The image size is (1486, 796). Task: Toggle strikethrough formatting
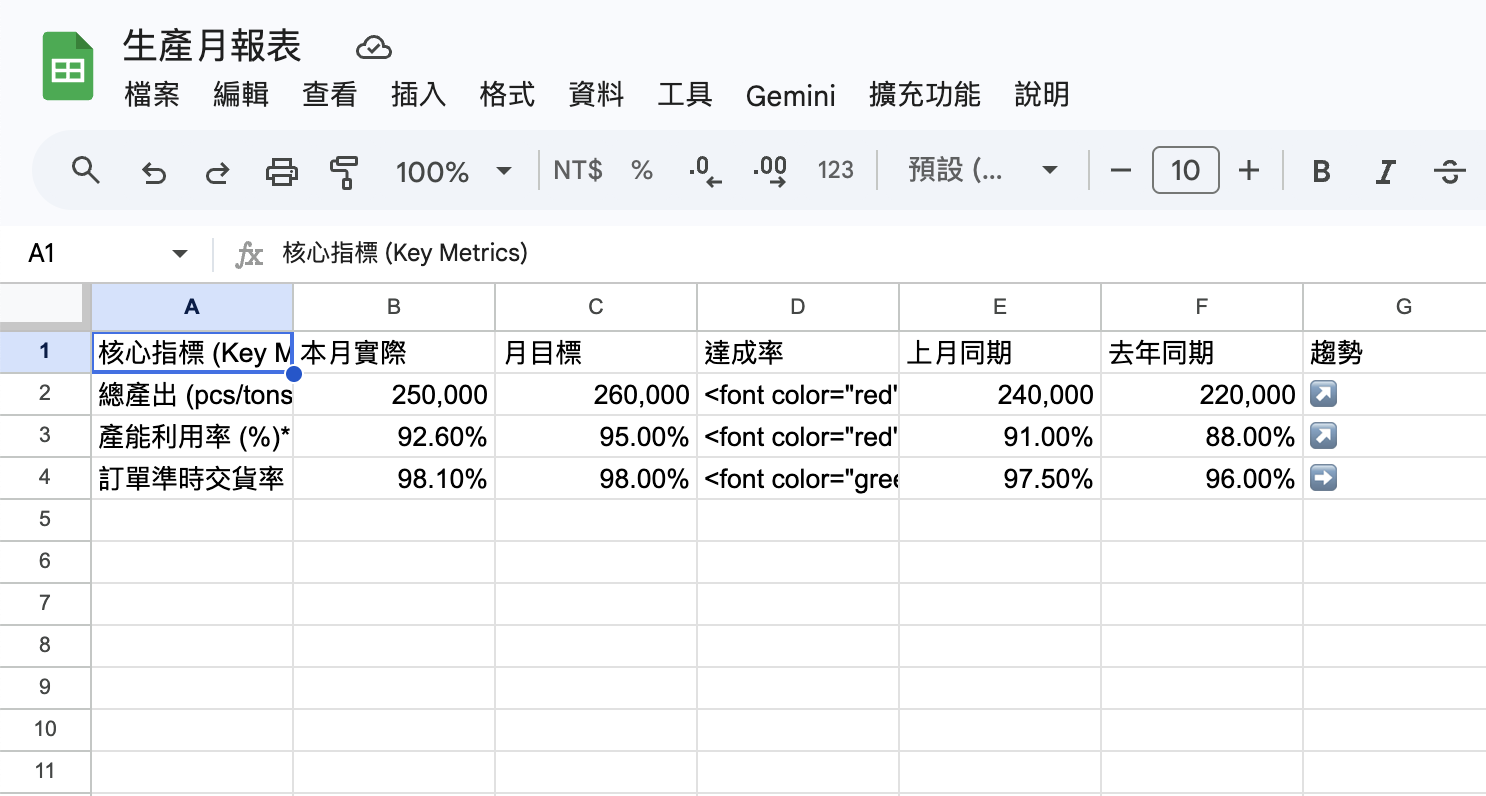click(x=1449, y=170)
